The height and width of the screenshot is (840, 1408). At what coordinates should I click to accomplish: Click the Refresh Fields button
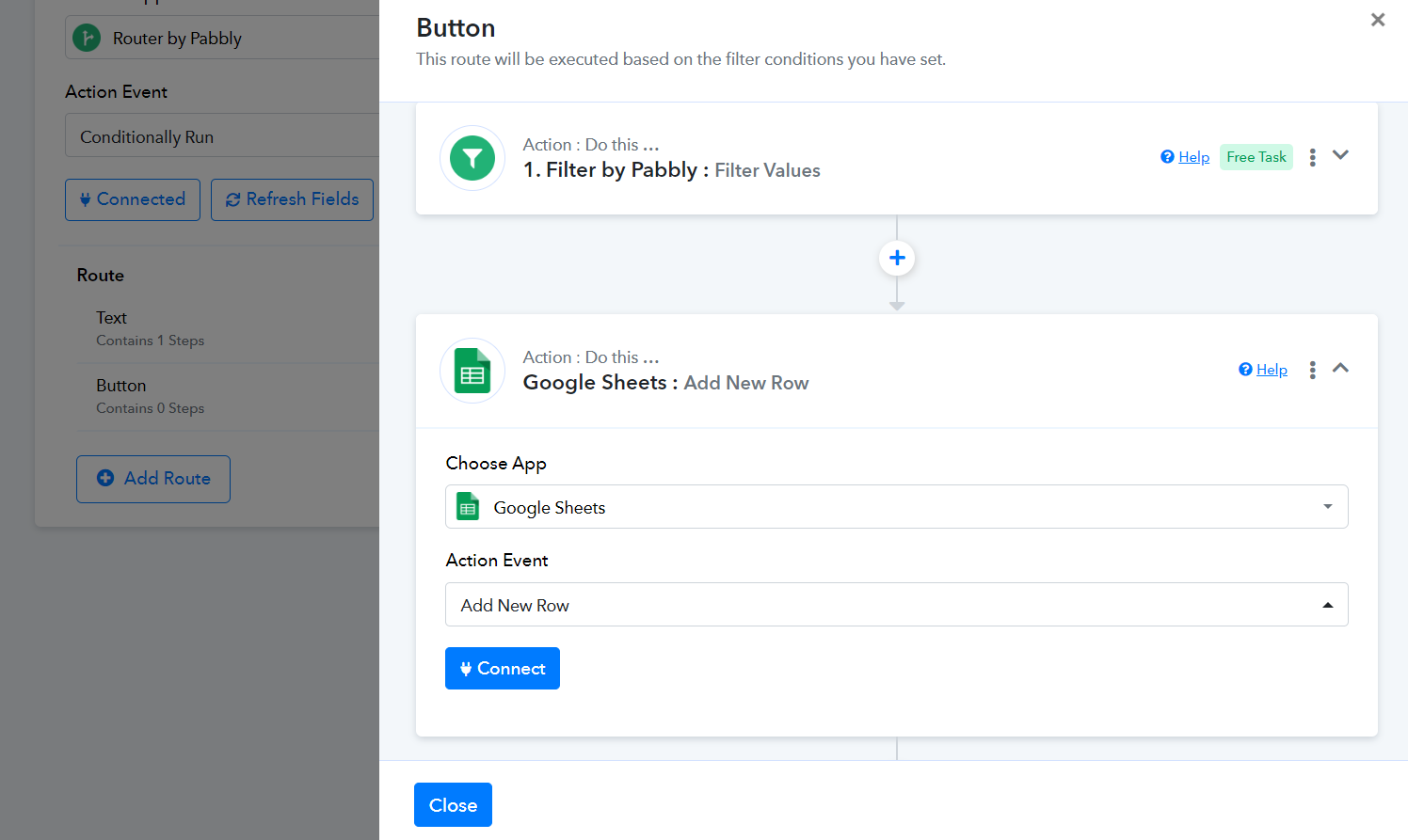point(293,199)
